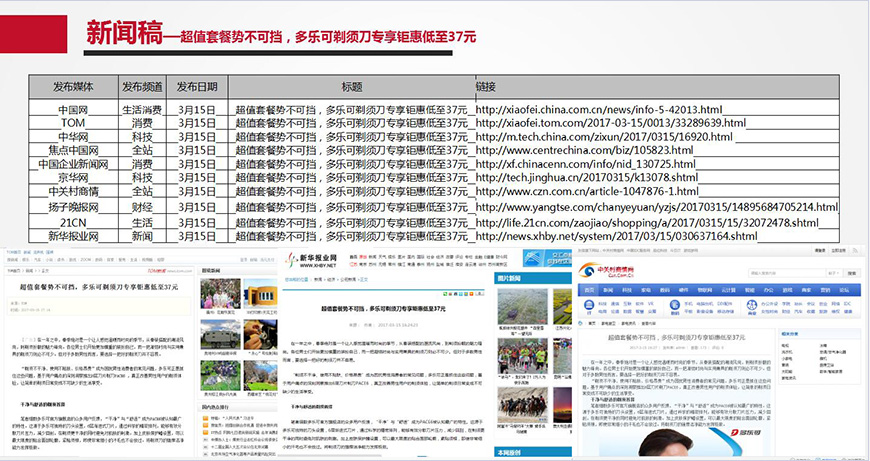Open the horse racing photo in 图片新闻

[522, 405]
